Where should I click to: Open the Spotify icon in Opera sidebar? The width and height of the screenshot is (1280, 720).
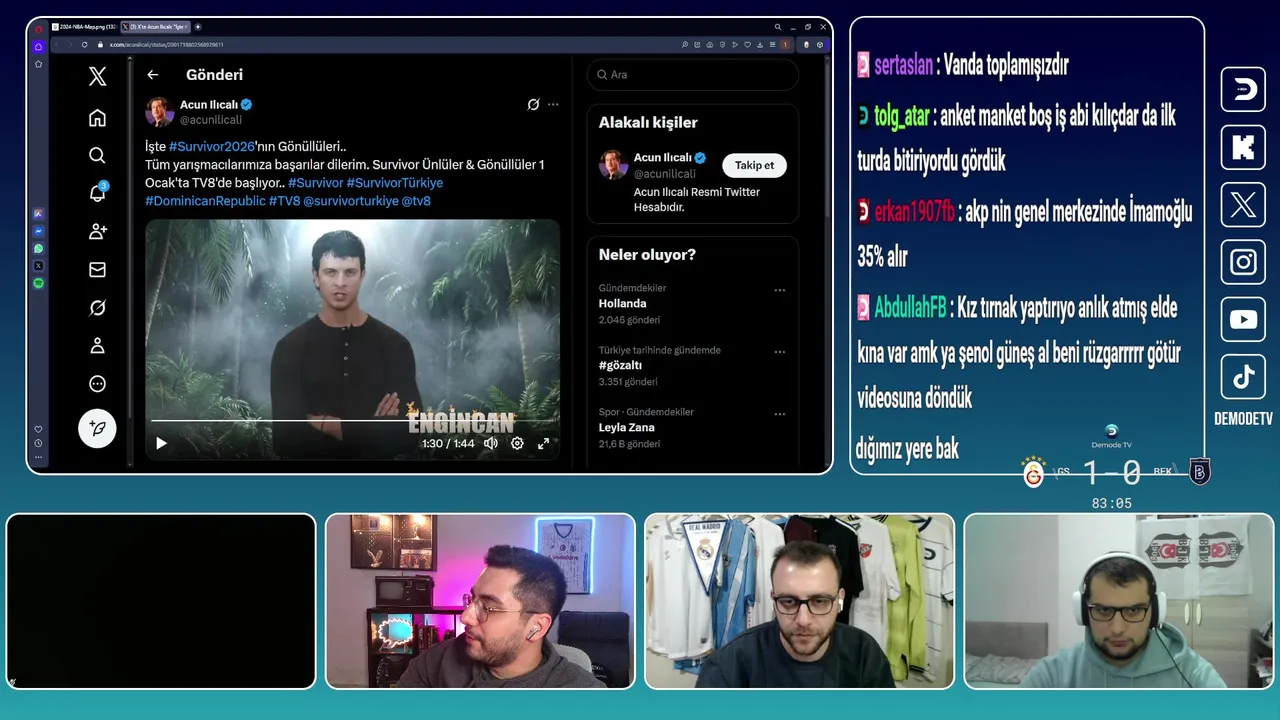[x=38, y=283]
